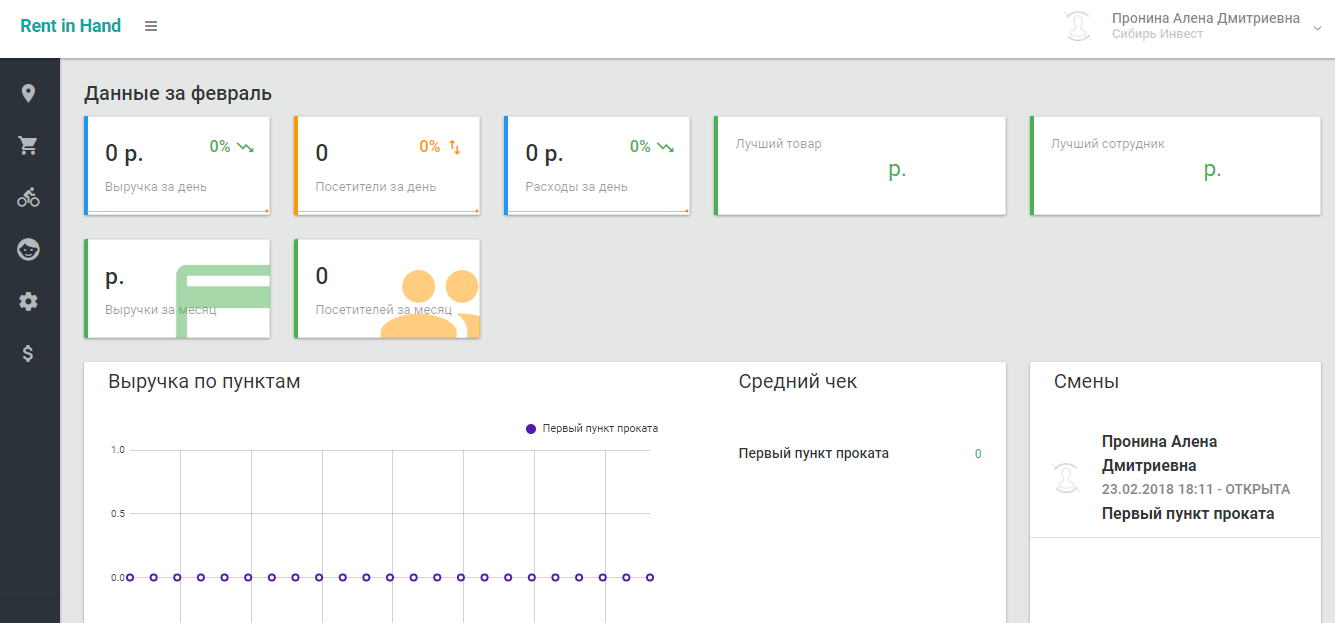Click the open shift entry in Смены

click(1175, 478)
